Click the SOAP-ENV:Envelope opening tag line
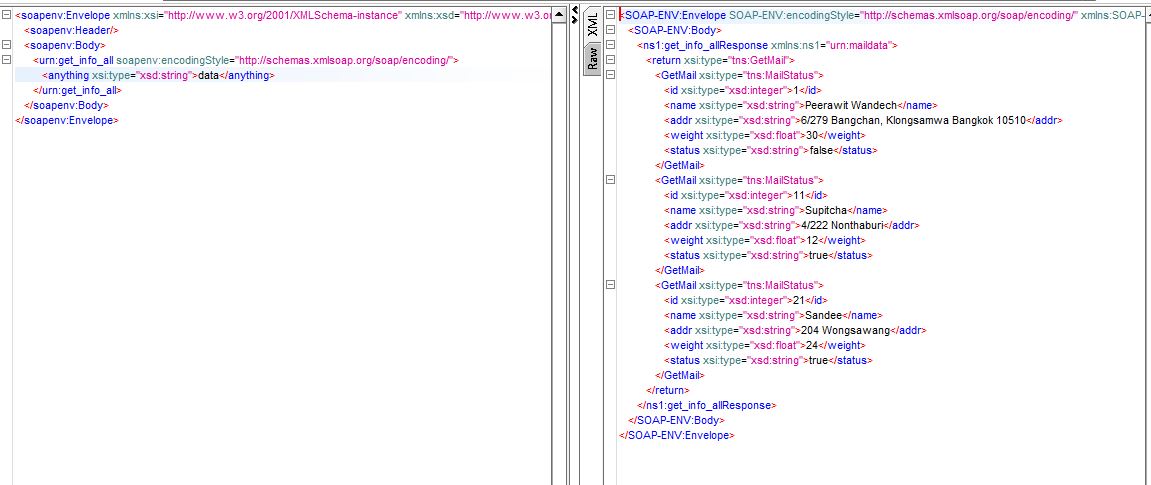1151x485 pixels. point(884,15)
